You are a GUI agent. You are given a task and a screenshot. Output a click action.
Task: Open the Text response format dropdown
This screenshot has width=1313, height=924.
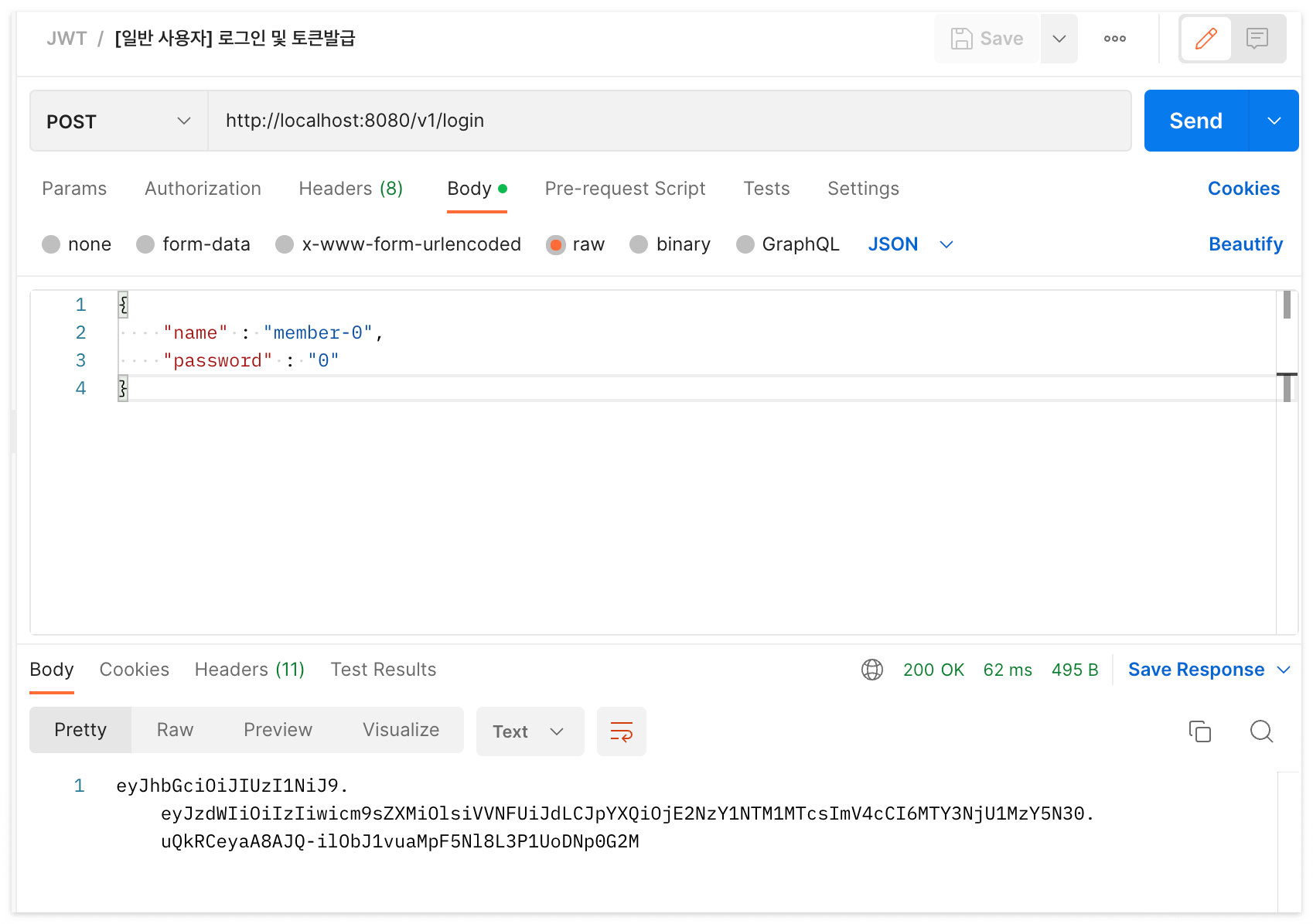530,731
